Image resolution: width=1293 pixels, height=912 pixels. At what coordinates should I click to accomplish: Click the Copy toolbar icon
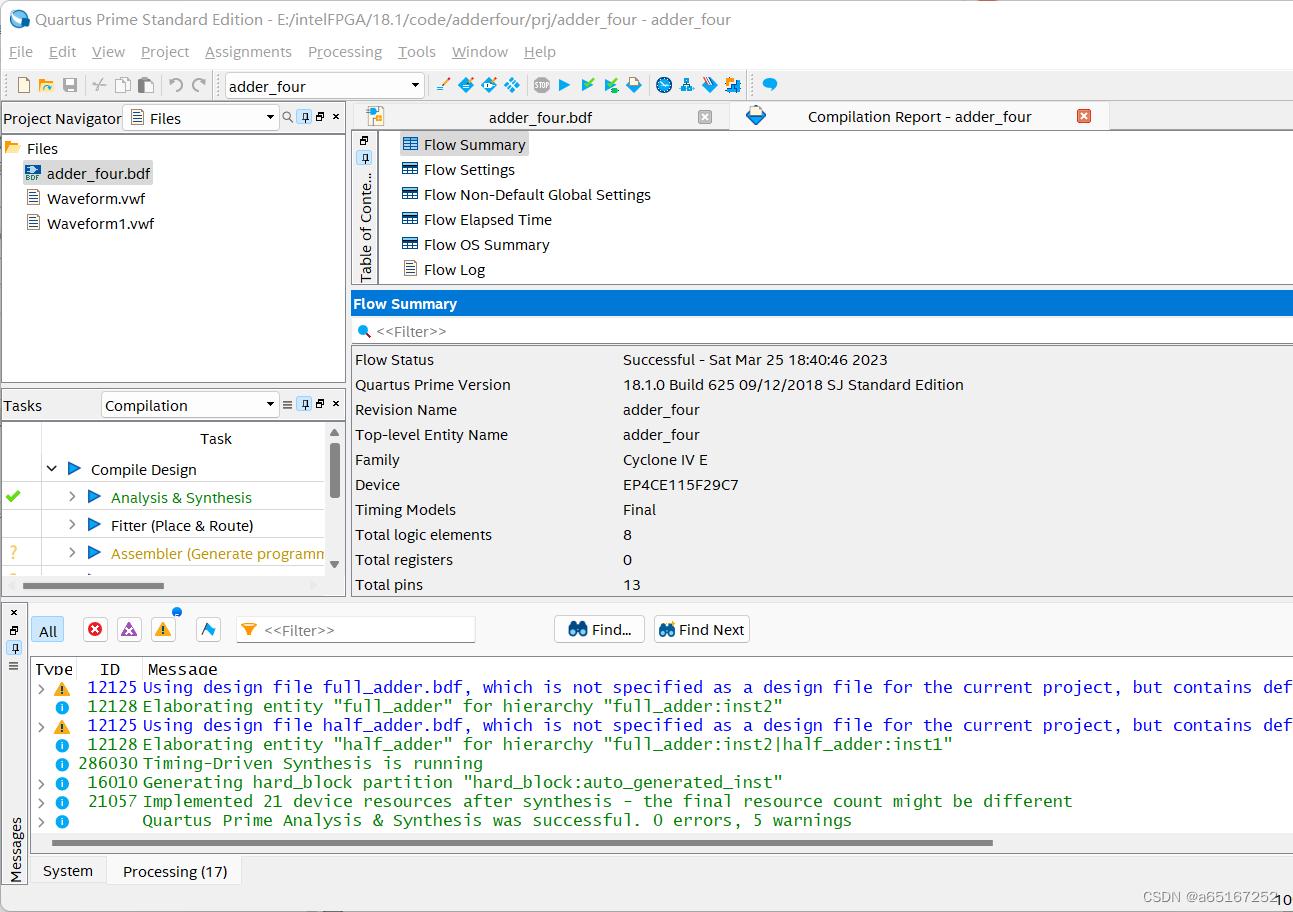coord(123,86)
